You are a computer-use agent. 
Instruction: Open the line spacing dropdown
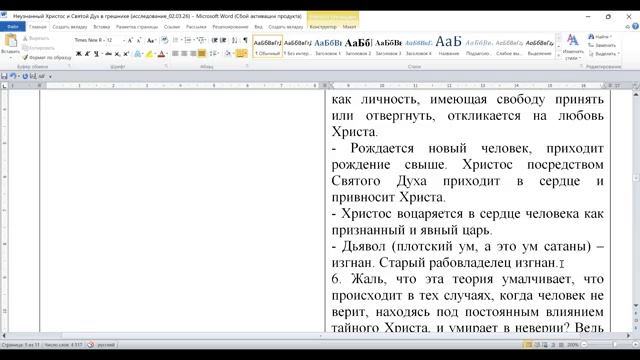(x=214, y=54)
